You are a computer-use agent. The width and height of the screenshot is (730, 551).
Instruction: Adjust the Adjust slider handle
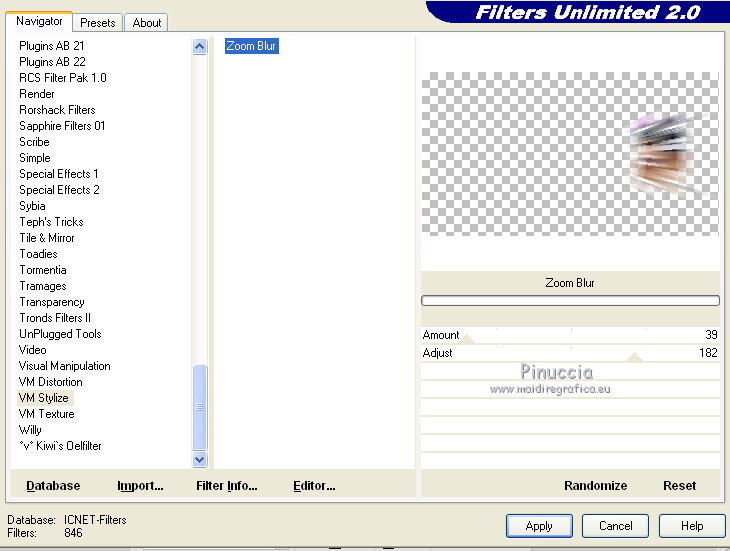[x=634, y=357]
